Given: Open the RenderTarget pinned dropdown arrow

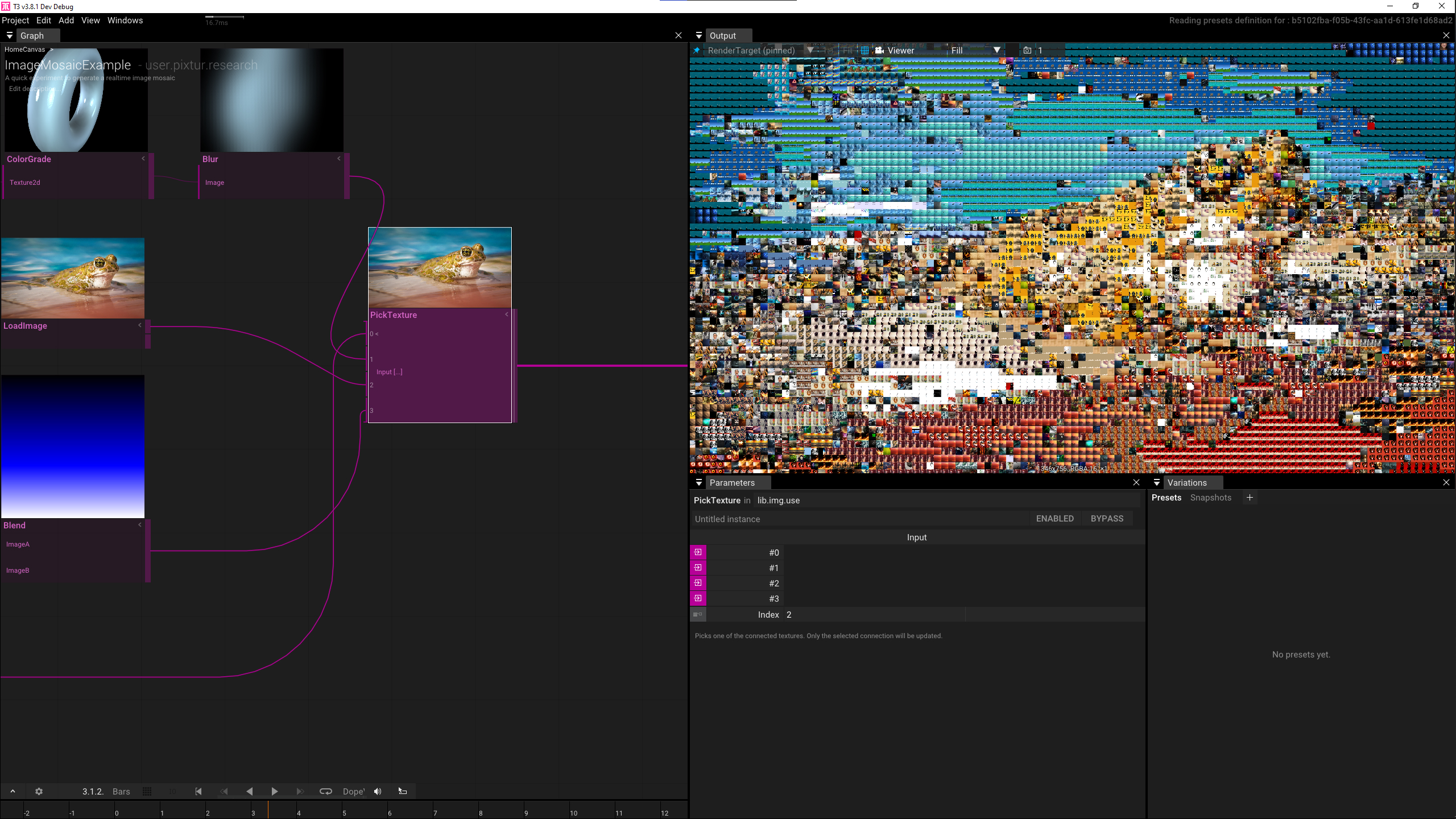Looking at the screenshot, I should 810,50.
